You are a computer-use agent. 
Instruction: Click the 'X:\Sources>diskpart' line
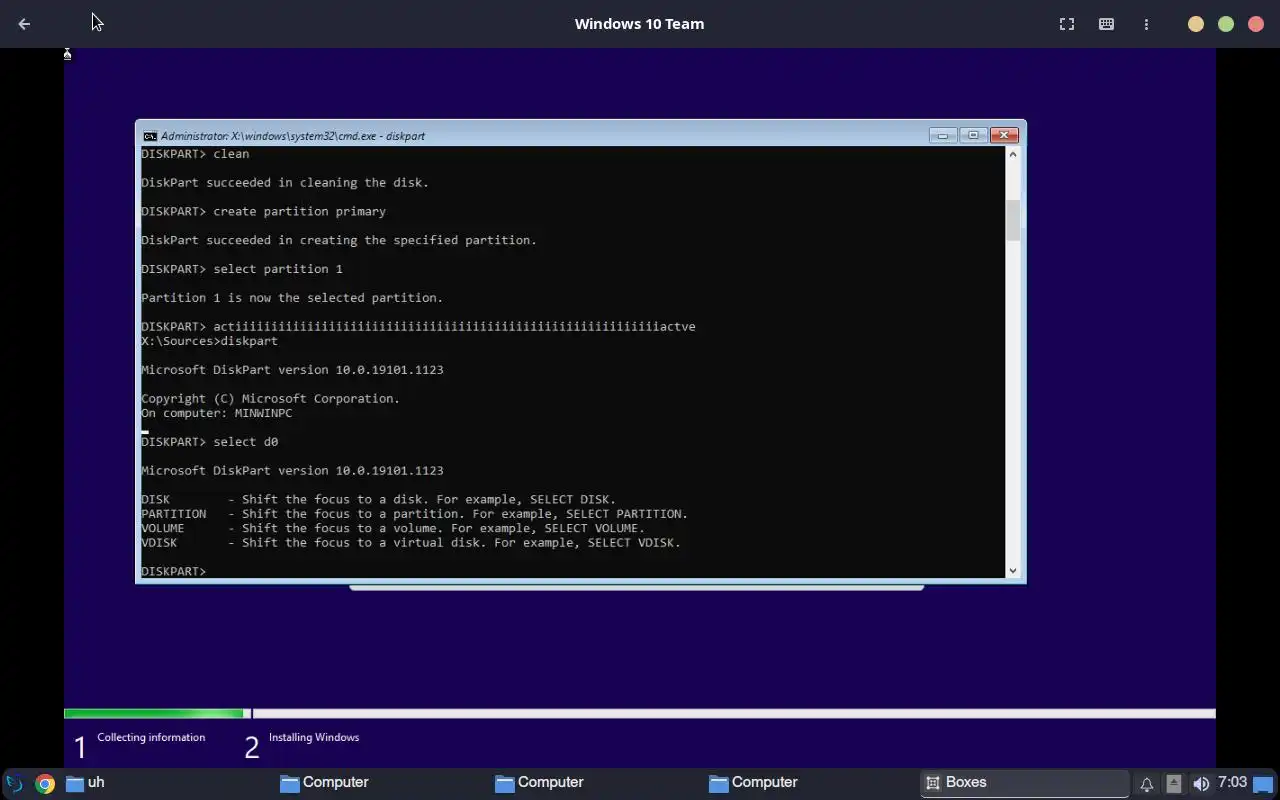pyautogui.click(x=209, y=341)
